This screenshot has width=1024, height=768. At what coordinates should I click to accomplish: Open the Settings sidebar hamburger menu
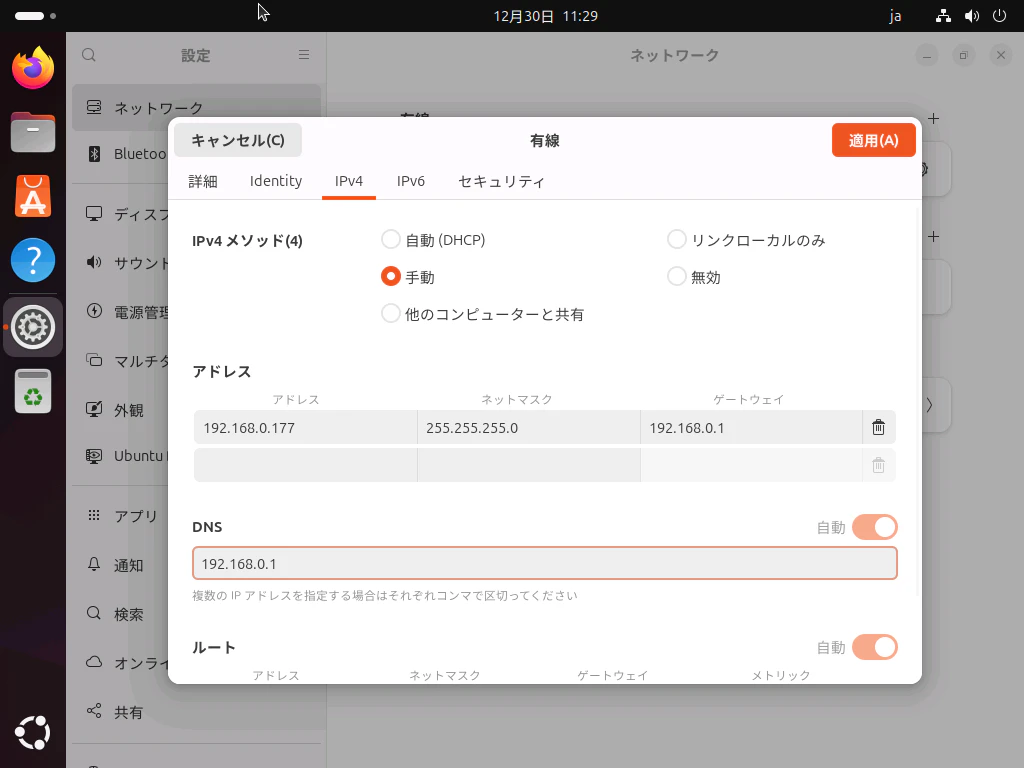(303, 55)
